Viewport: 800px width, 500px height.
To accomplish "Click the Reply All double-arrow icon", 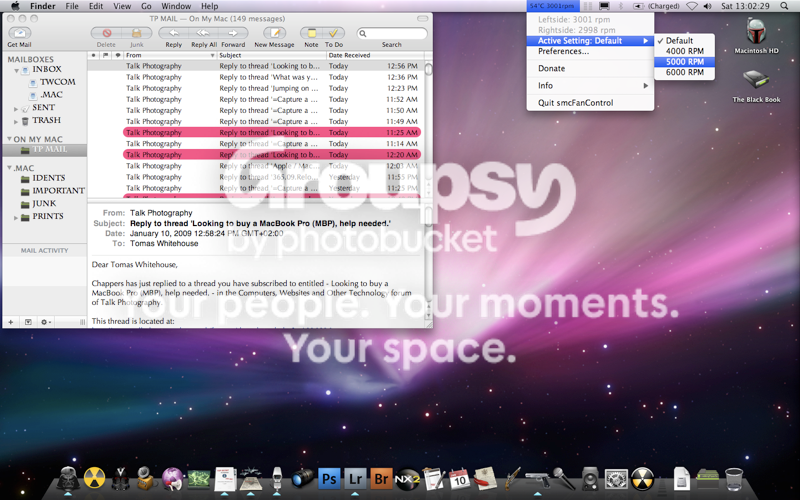I will [x=203, y=33].
